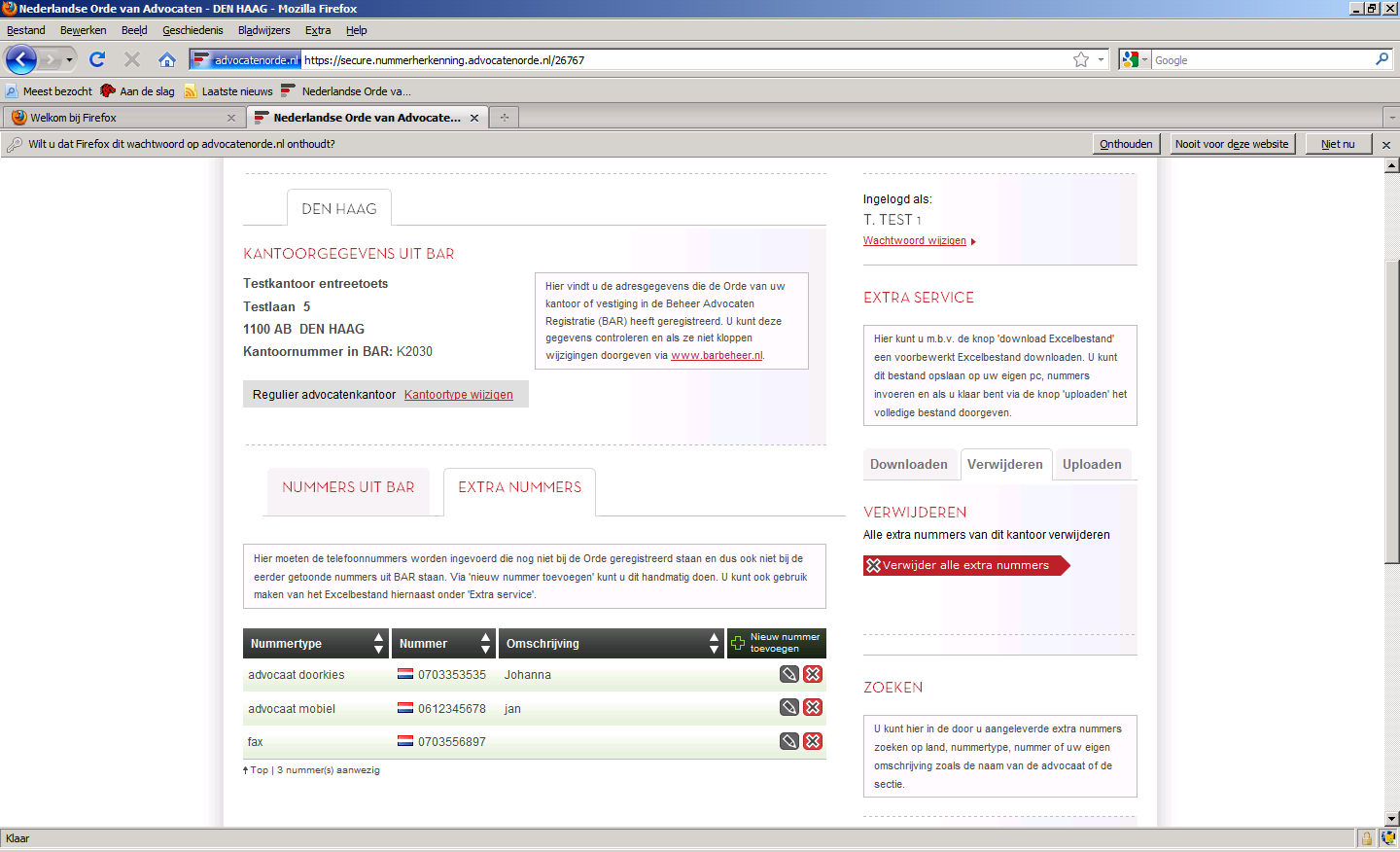Close the password notification bar
Screen dimensions: 1400x852
[1386, 145]
